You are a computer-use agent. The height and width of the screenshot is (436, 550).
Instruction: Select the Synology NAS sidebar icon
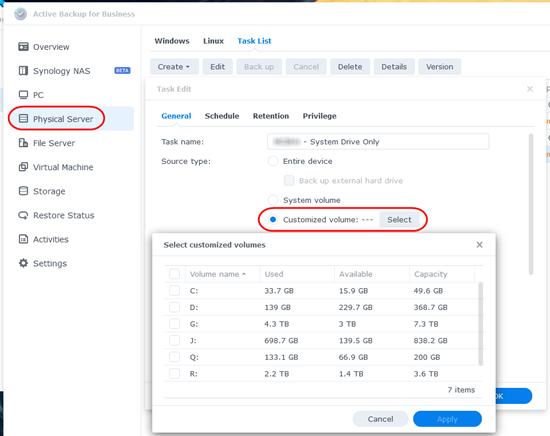[23, 71]
